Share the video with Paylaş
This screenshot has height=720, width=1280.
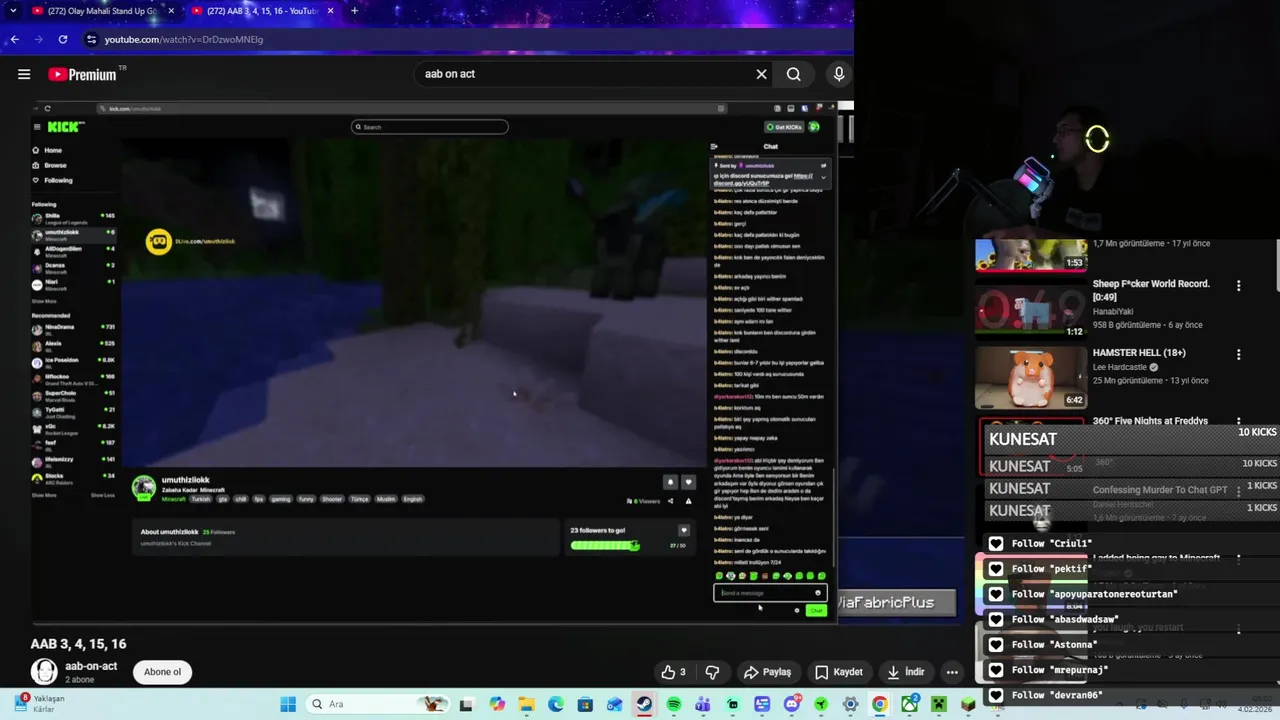coord(767,672)
